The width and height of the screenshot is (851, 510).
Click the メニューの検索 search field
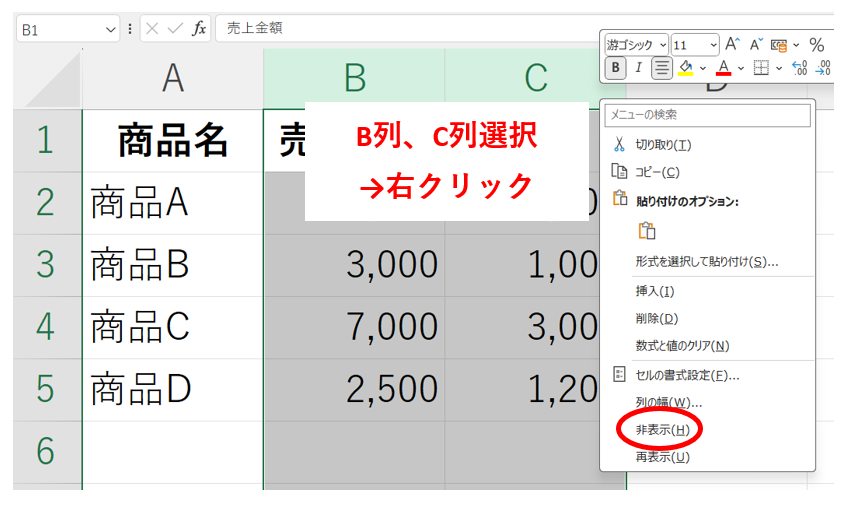click(x=707, y=115)
